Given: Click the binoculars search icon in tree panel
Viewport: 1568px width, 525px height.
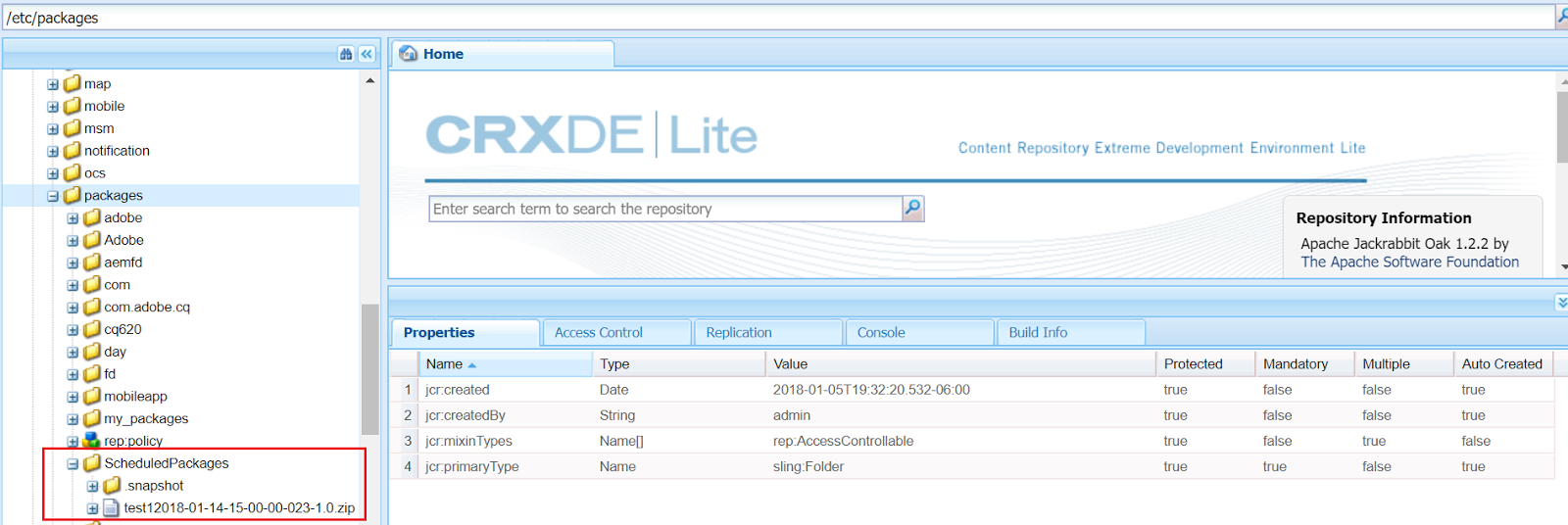Looking at the screenshot, I should 346,54.
